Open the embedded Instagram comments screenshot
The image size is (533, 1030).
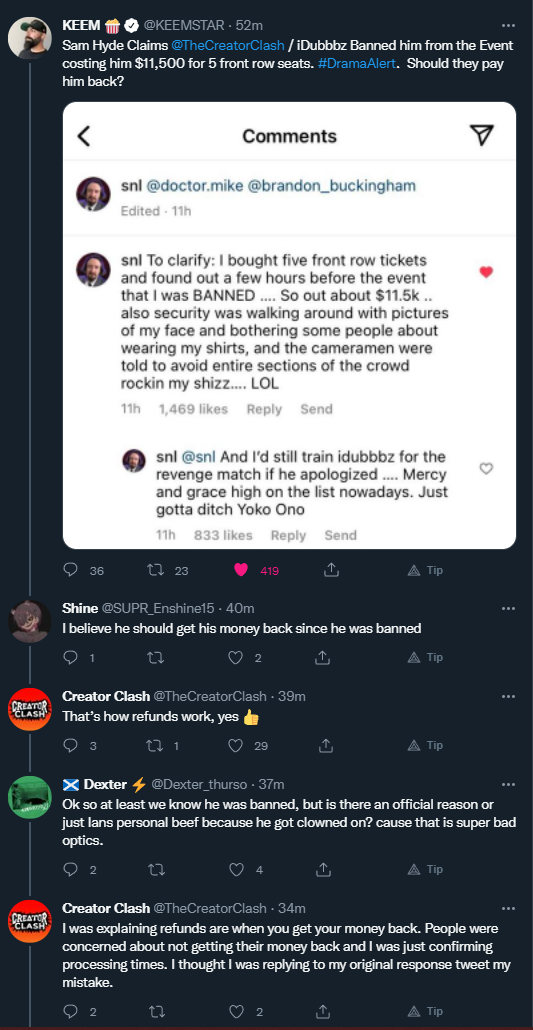[x=289, y=325]
